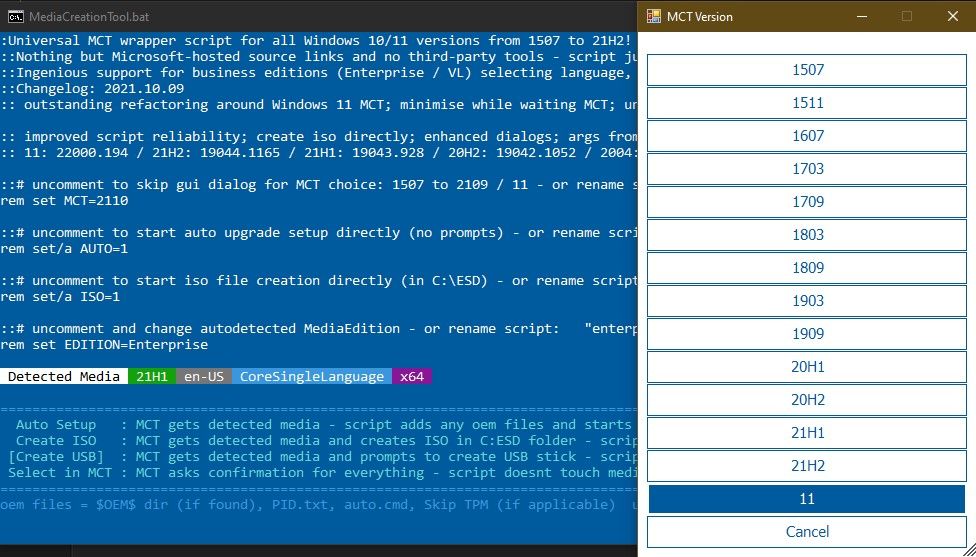The width and height of the screenshot is (976, 557).
Task: Click the CoreSingleLanguage edition tag
Action: pyautogui.click(x=312, y=377)
